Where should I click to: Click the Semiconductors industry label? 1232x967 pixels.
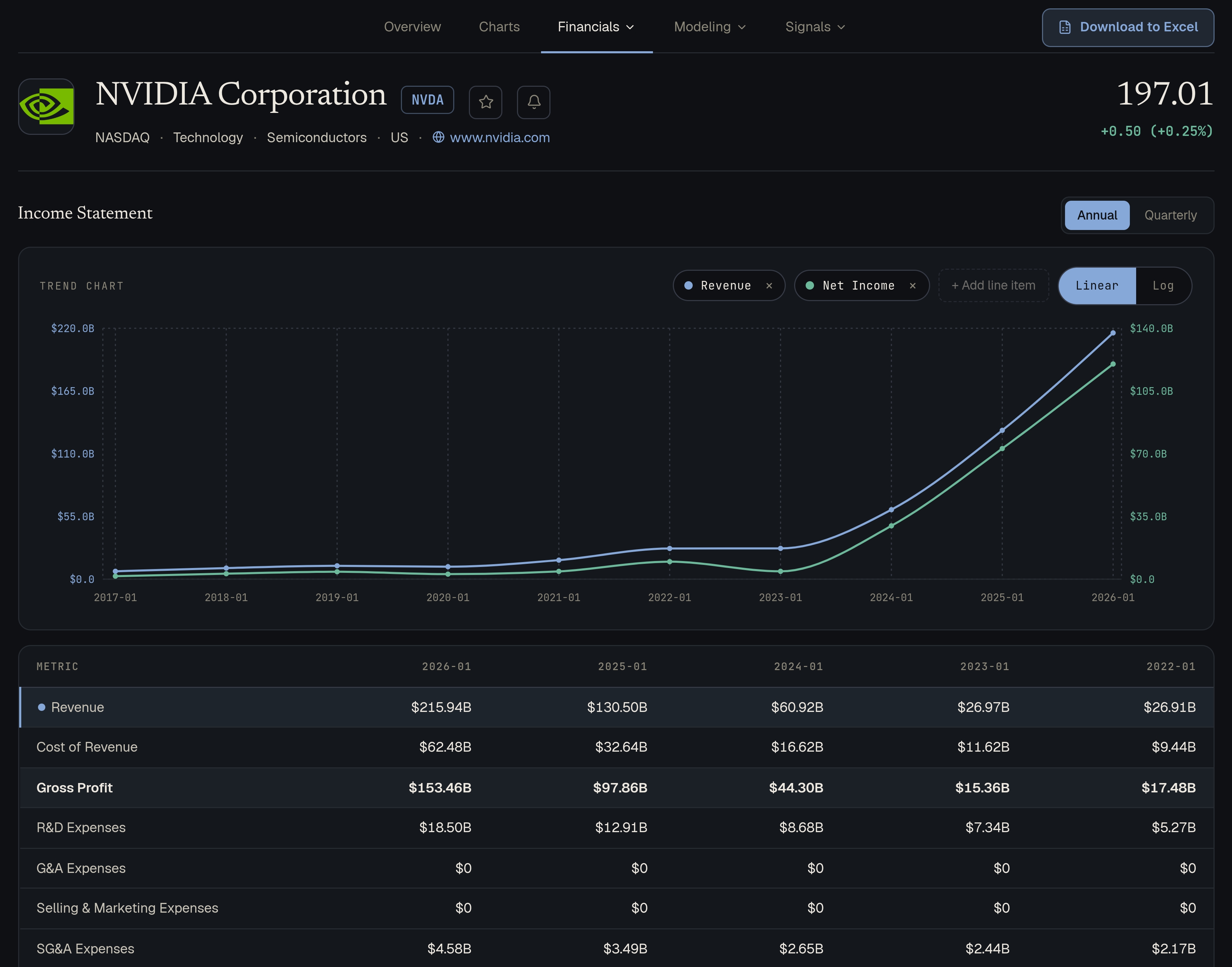click(x=317, y=138)
